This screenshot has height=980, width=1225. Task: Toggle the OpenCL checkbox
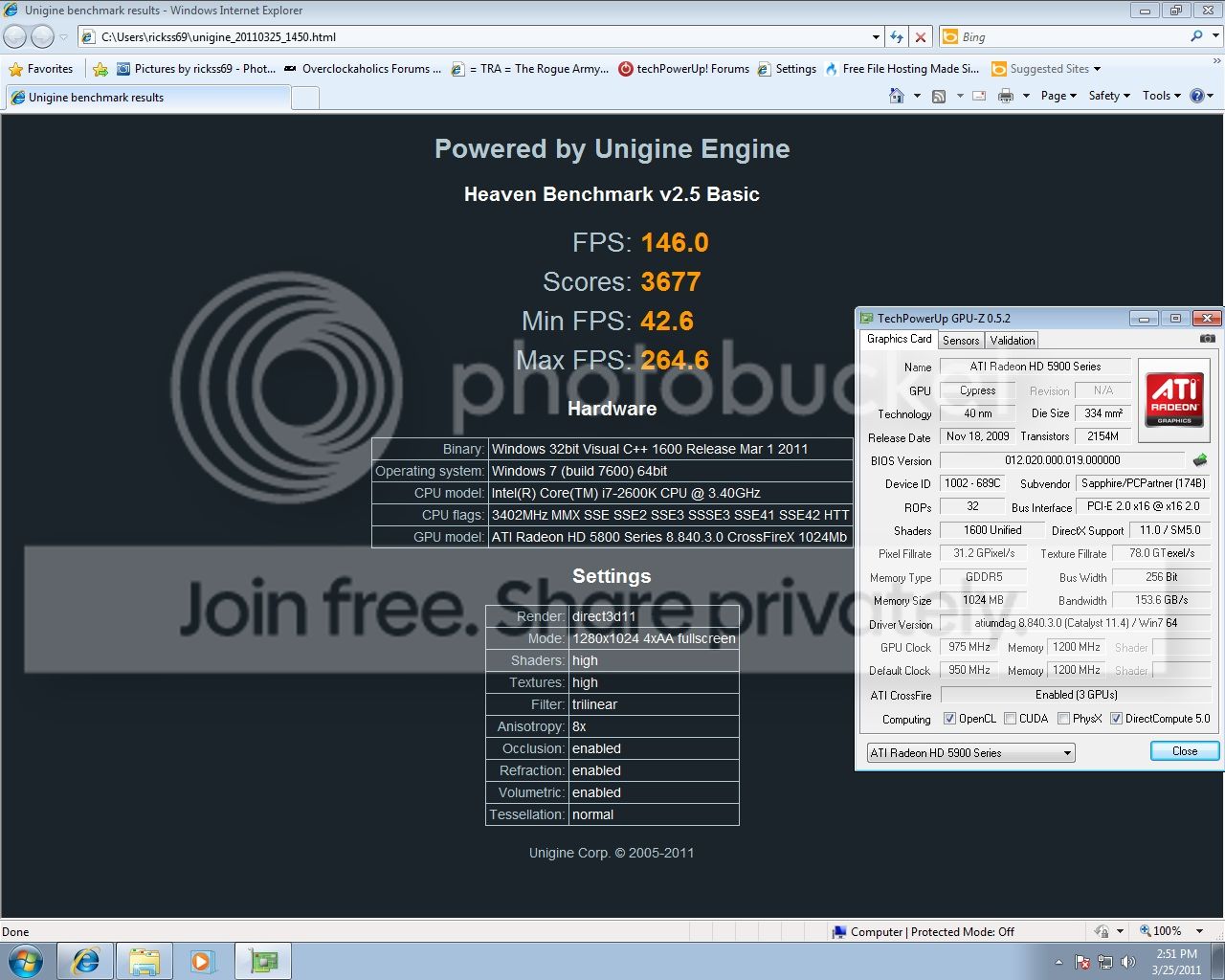coord(949,719)
